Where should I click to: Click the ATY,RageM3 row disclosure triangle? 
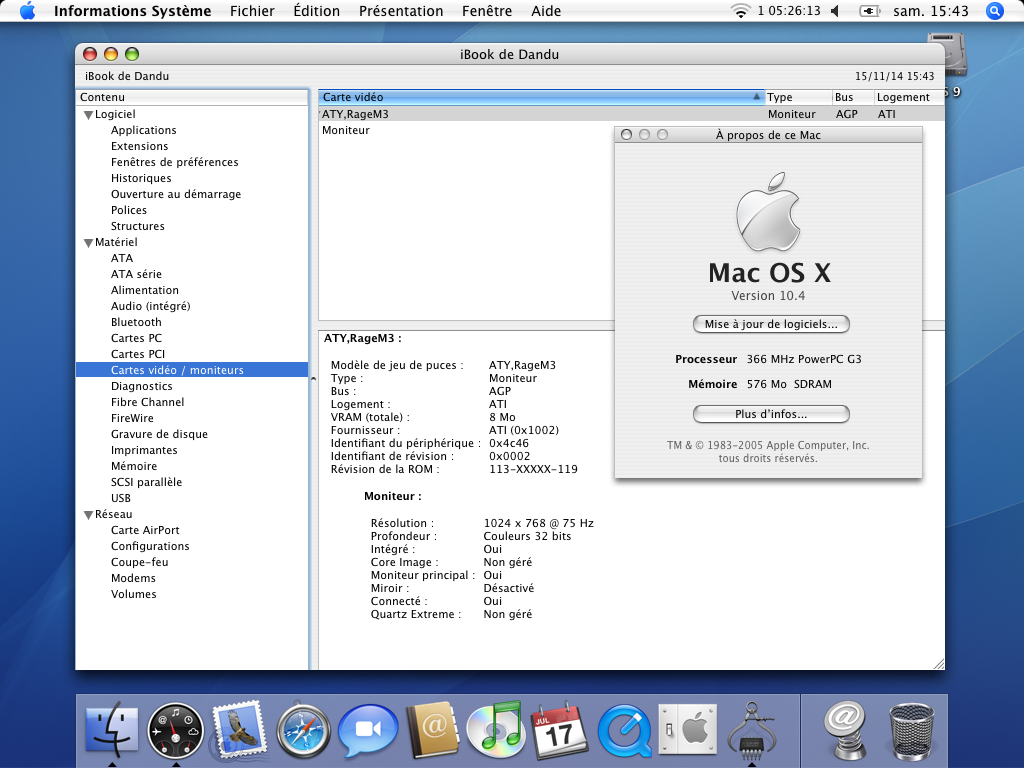(x=320, y=114)
